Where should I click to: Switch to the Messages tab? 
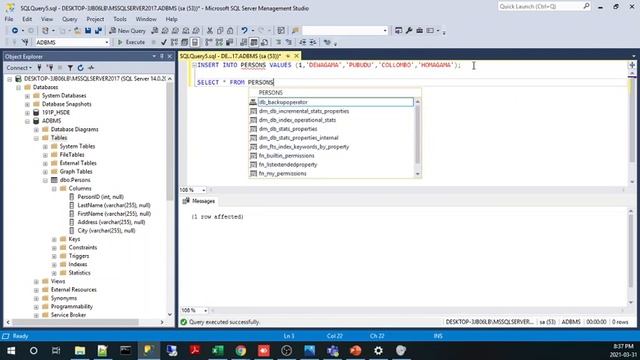pos(199,201)
